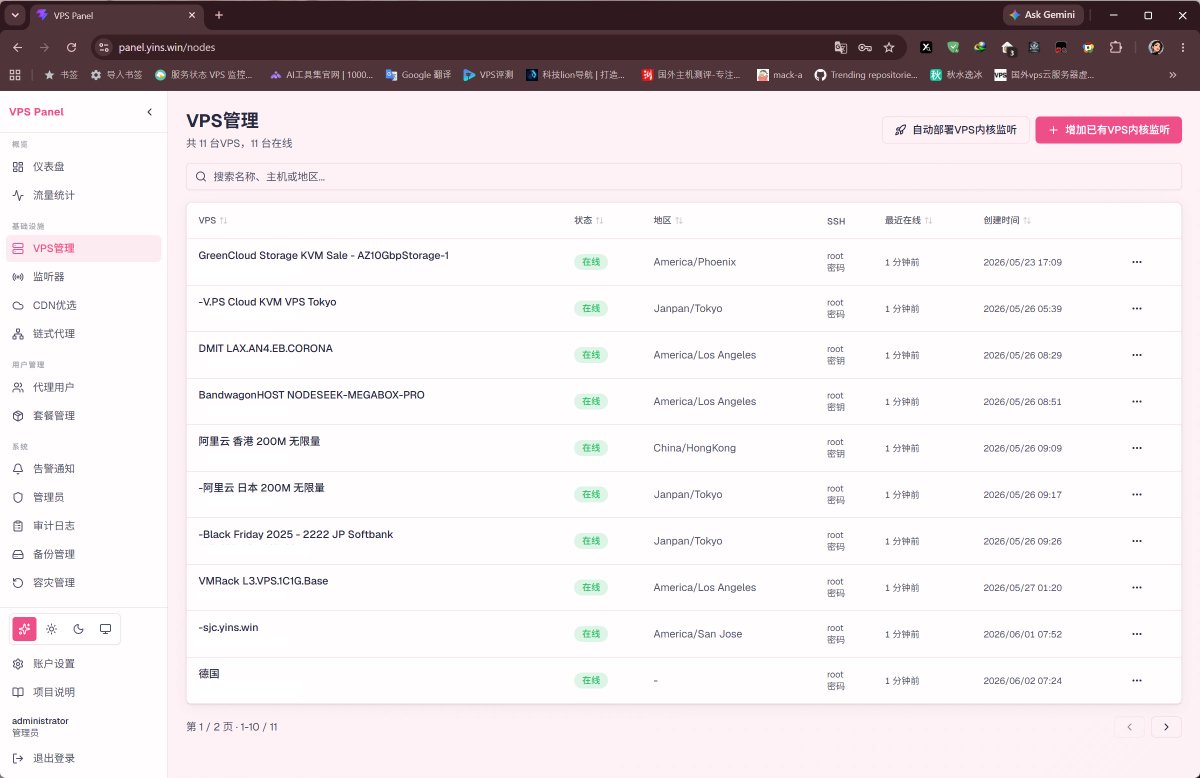This screenshot has height=778, width=1200.
Task: Click the 套餐管理 package icon
Action: pos(18,416)
